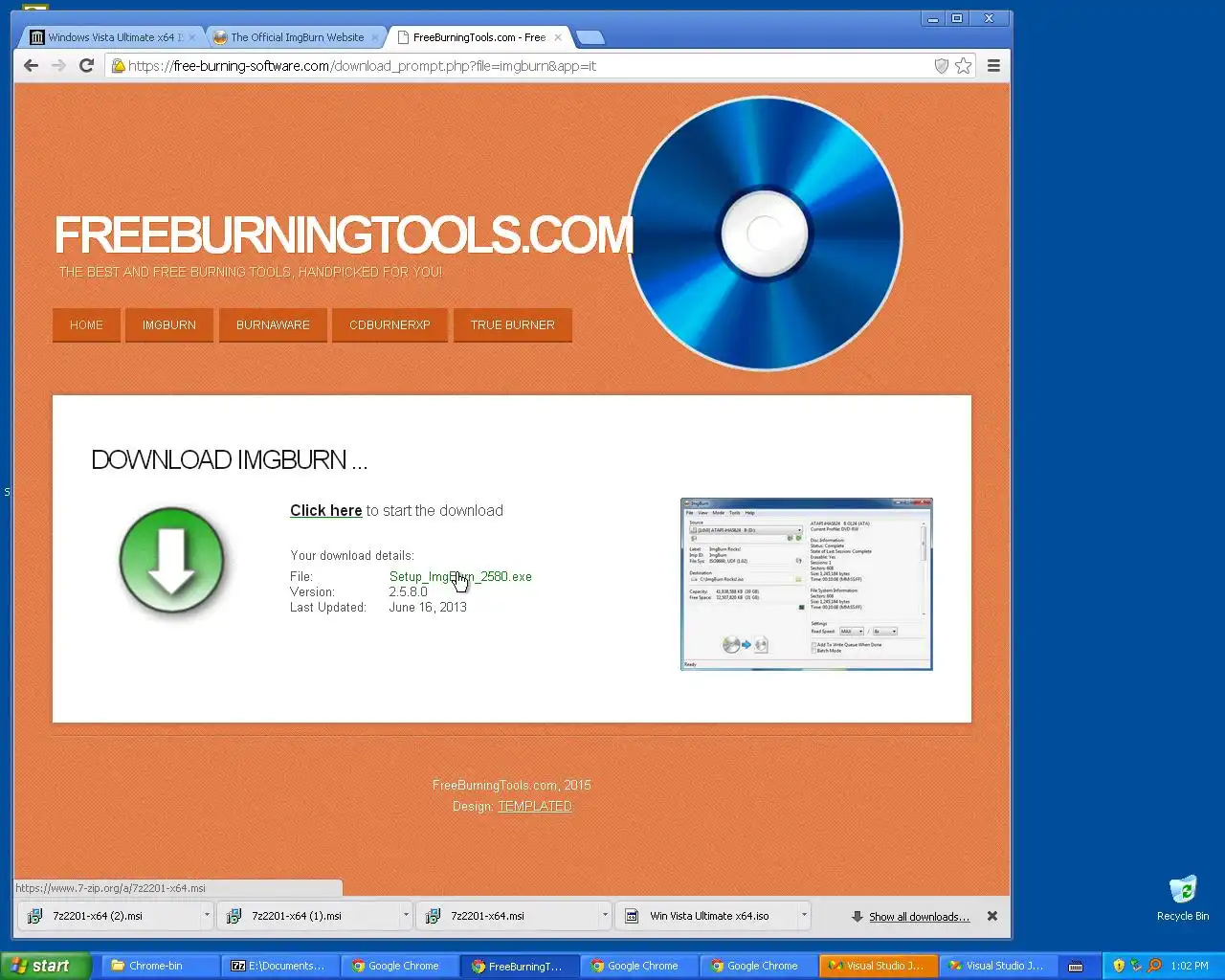This screenshot has height=980, width=1225.
Task: Close the Official ImgBurn Website tab
Action: click(375, 37)
